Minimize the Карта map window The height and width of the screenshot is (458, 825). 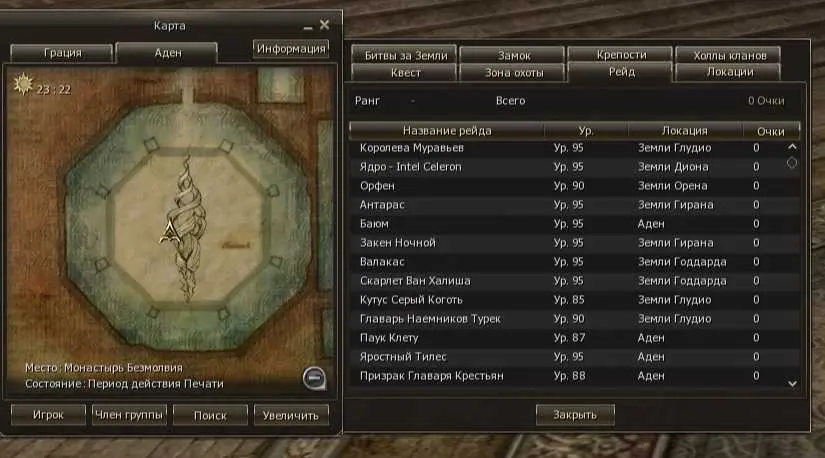(x=308, y=26)
